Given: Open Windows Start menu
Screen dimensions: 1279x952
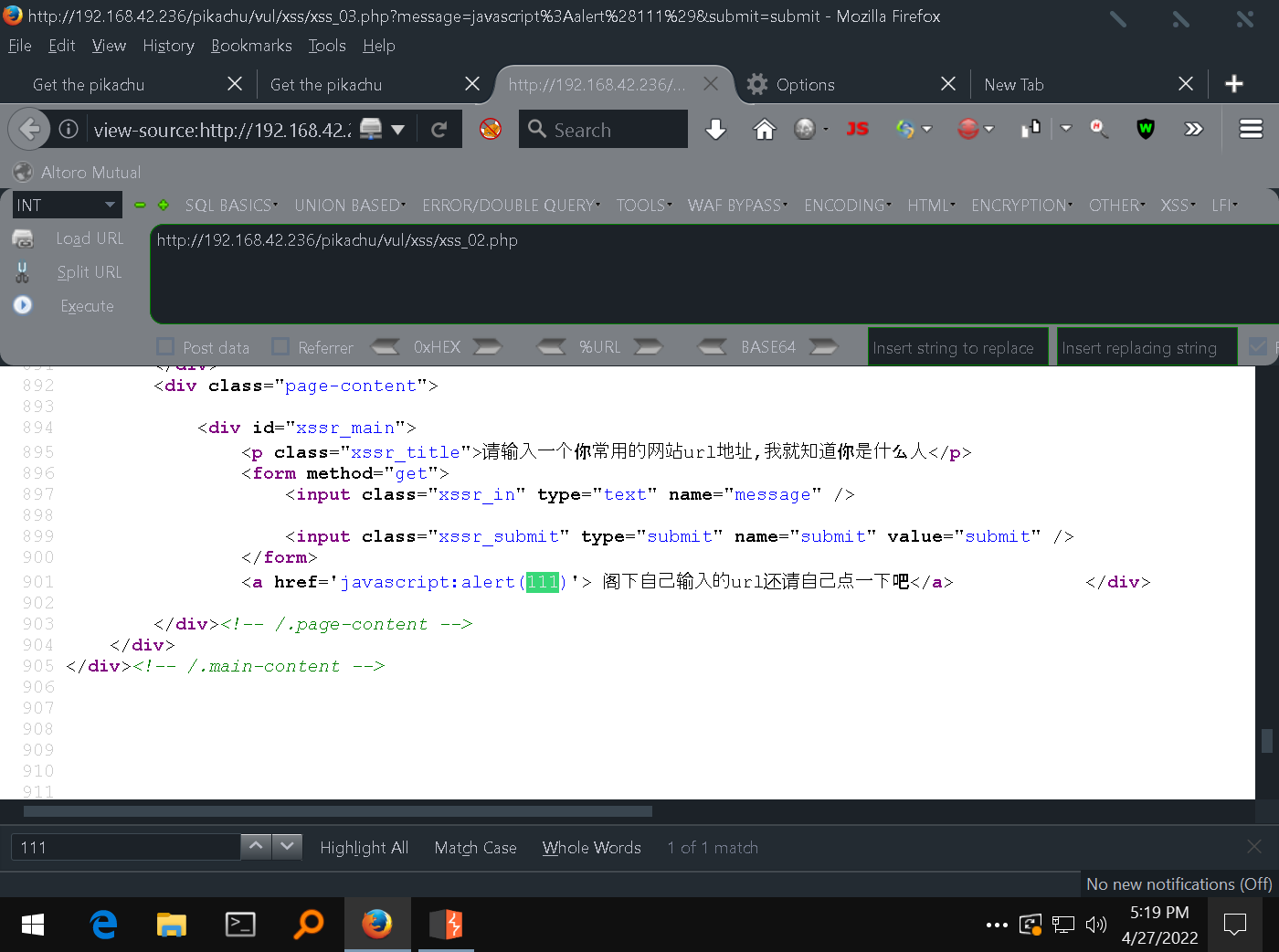Looking at the screenshot, I should [32, 925].
